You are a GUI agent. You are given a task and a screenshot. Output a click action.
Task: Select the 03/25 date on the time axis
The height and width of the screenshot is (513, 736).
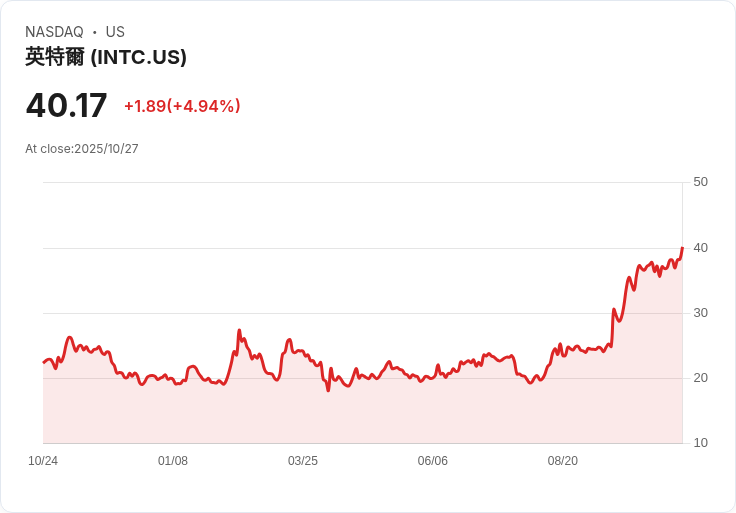(x=303, y=461)
